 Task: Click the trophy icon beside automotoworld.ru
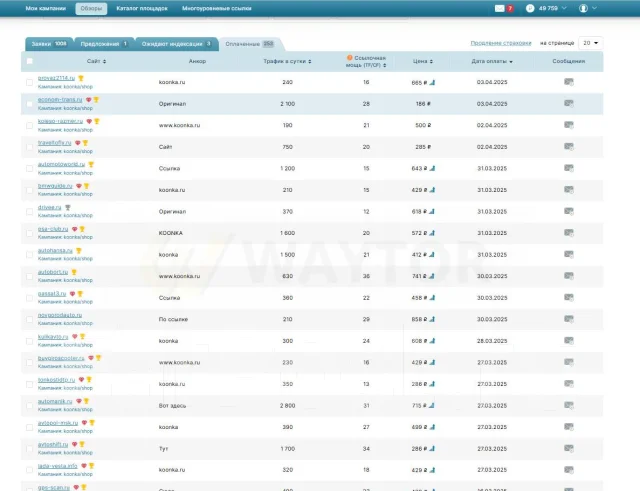pyautogui.click(x=91, y=164)
